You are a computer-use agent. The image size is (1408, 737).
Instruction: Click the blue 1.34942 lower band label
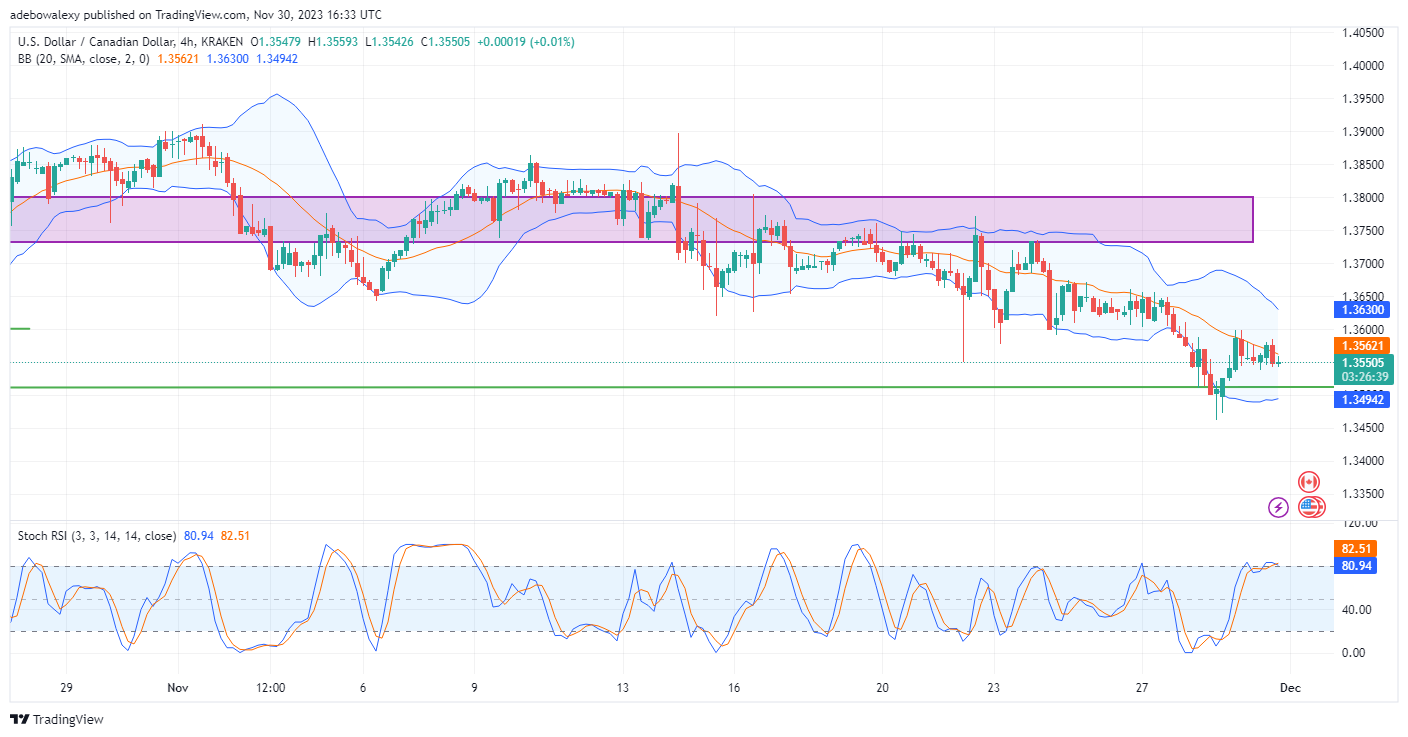[x=1364, y=399]
